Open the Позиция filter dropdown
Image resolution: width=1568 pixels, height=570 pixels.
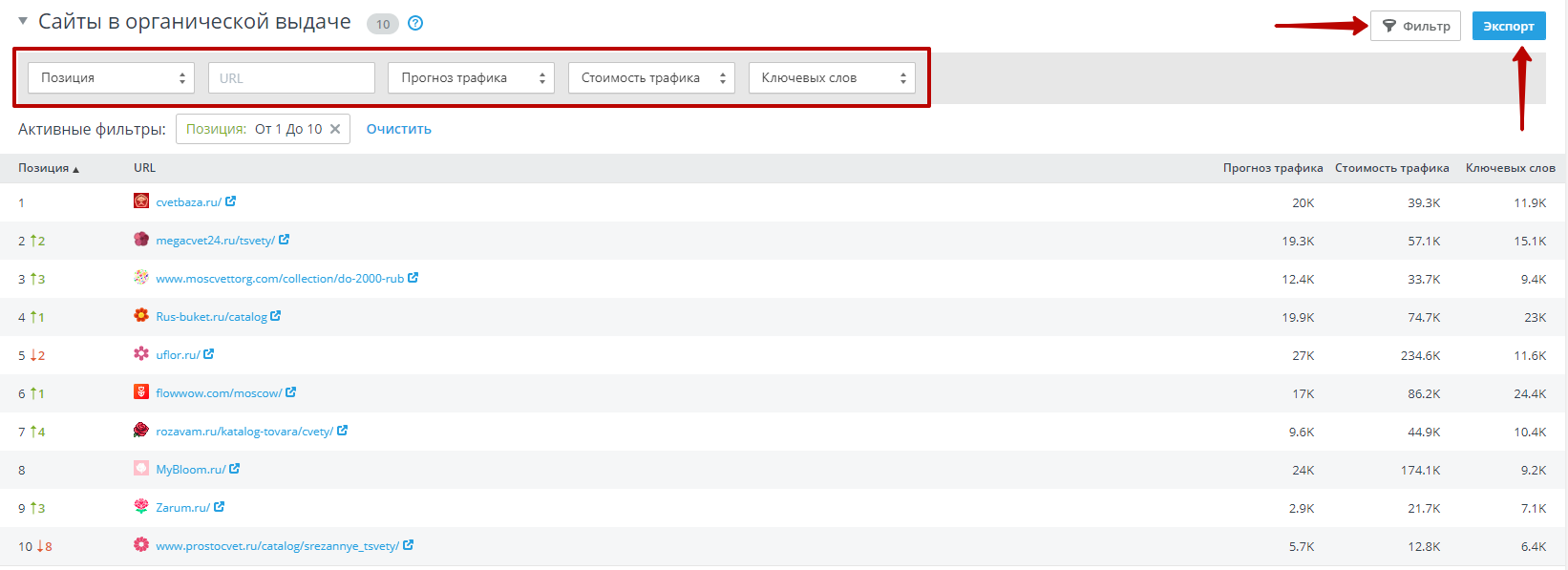[x=111, y=78]
